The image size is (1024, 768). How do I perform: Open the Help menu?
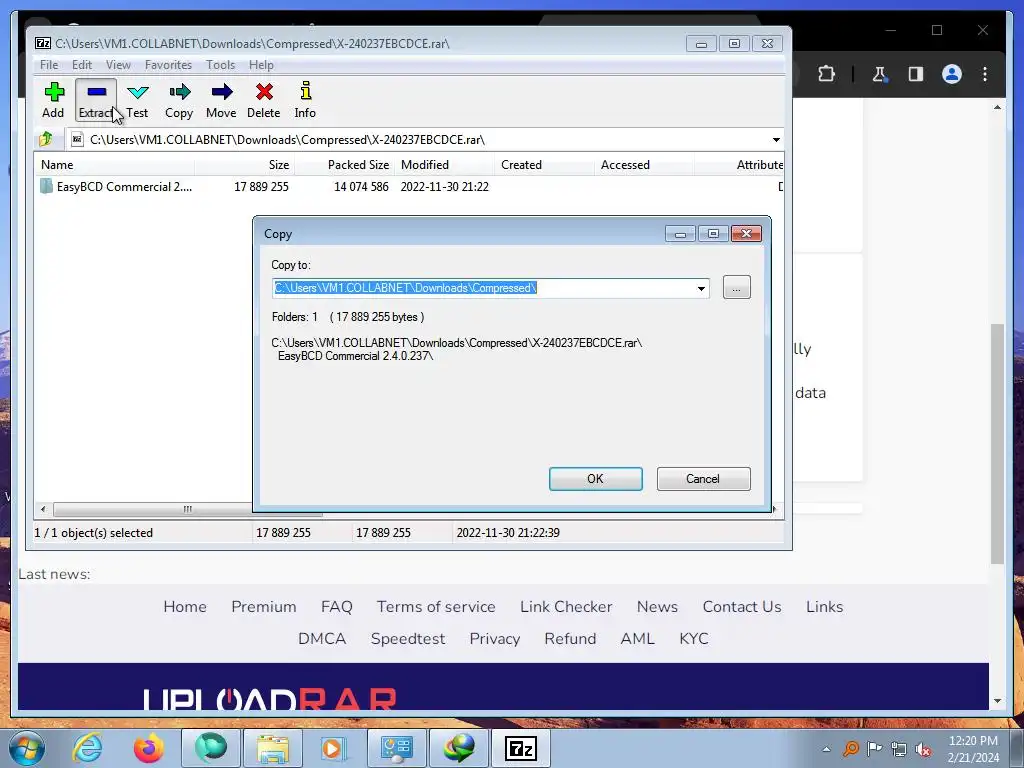(261, 65)
